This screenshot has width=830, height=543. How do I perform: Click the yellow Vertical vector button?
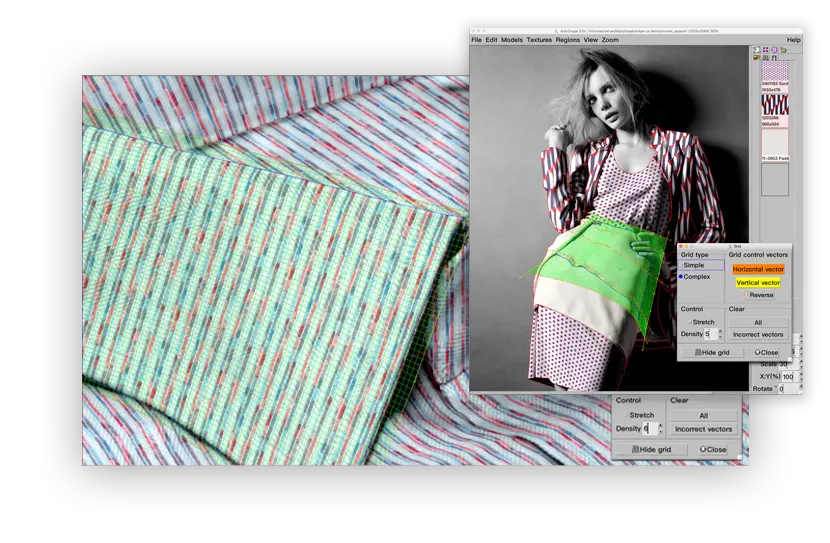click(x=758, y=283)
